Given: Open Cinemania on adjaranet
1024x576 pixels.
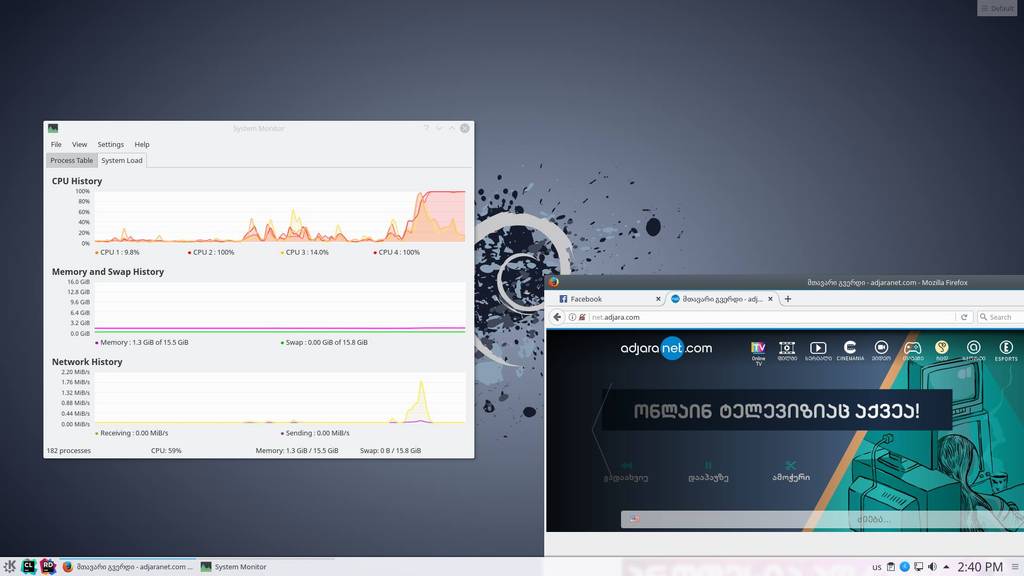Looking at the screenshot, I should pos(850,351).
